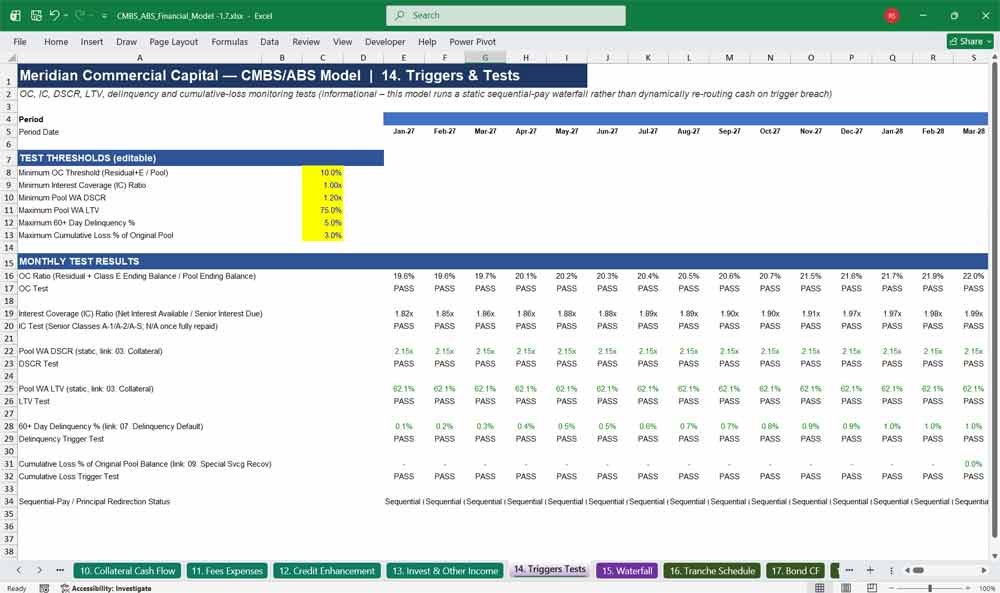
Task: Switch to Normal view in the status bar
Action: (820, 588)
